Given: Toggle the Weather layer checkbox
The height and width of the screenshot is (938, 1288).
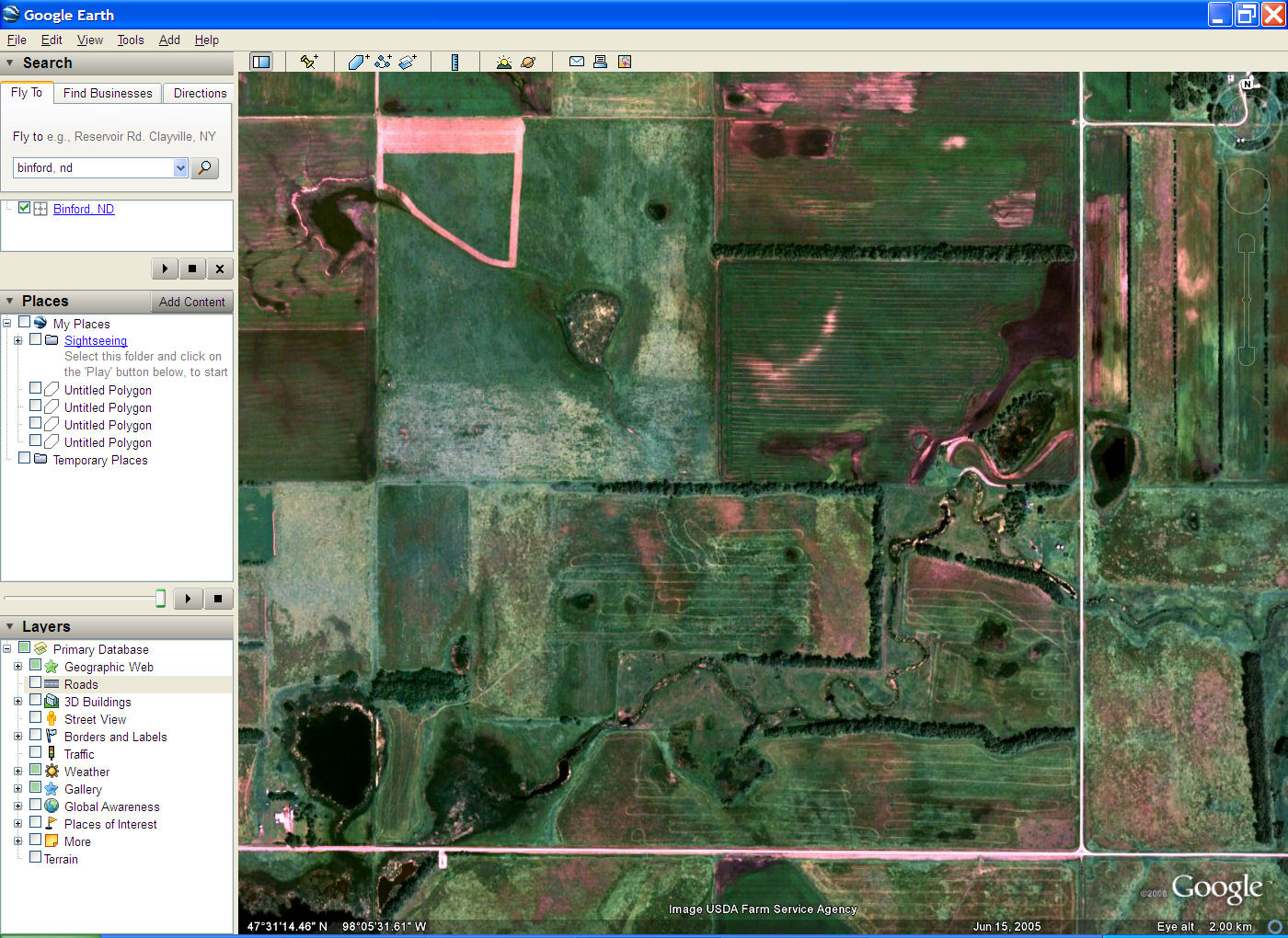Looking at the screenshot, I should point(35,771).
